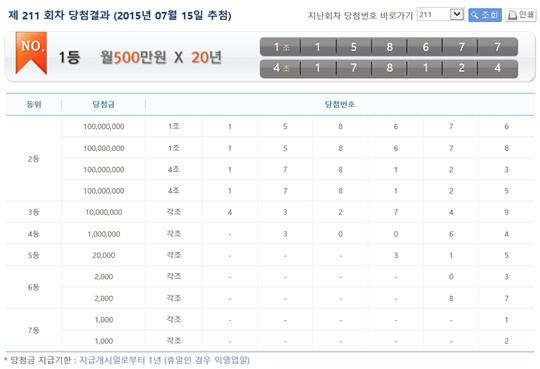Click the 지난회차 당첨번호 바로가기 label

pyautogui.click(x=360, y=16)
